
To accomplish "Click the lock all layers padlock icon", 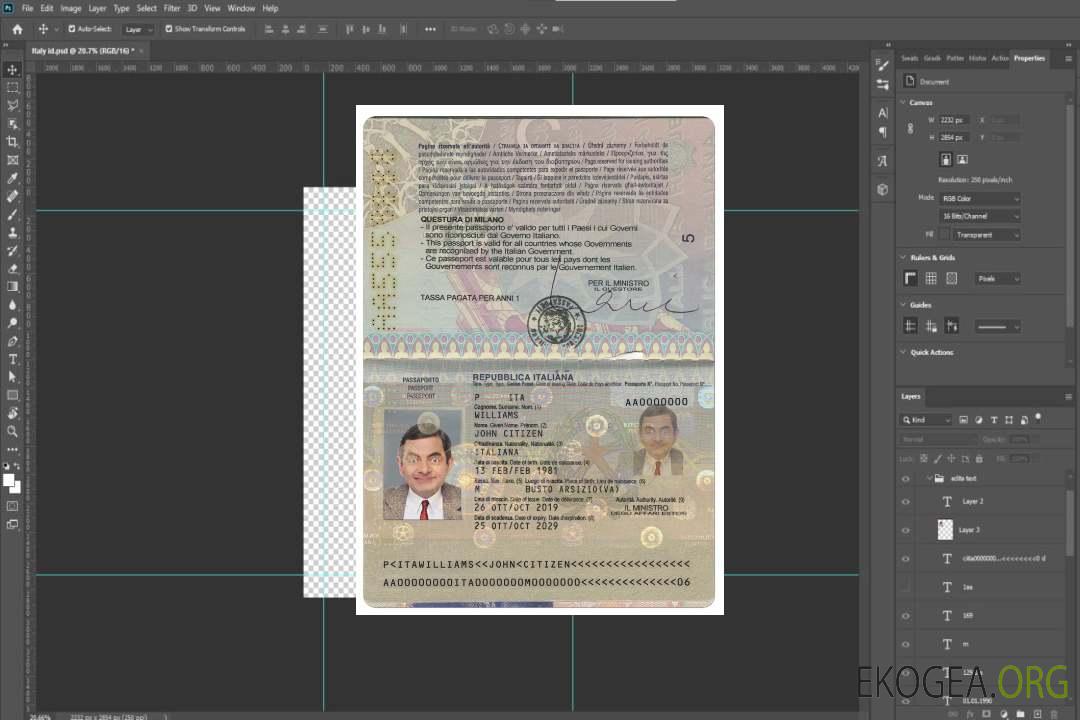I will point(979,459).
